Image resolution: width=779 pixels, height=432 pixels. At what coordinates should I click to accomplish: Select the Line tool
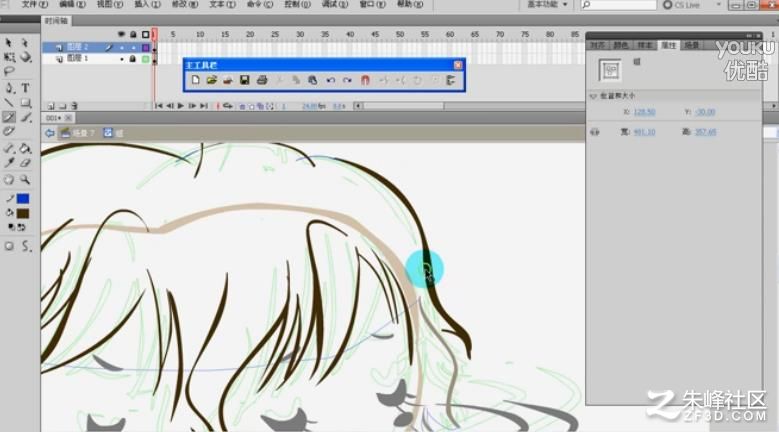coord(8,103)
